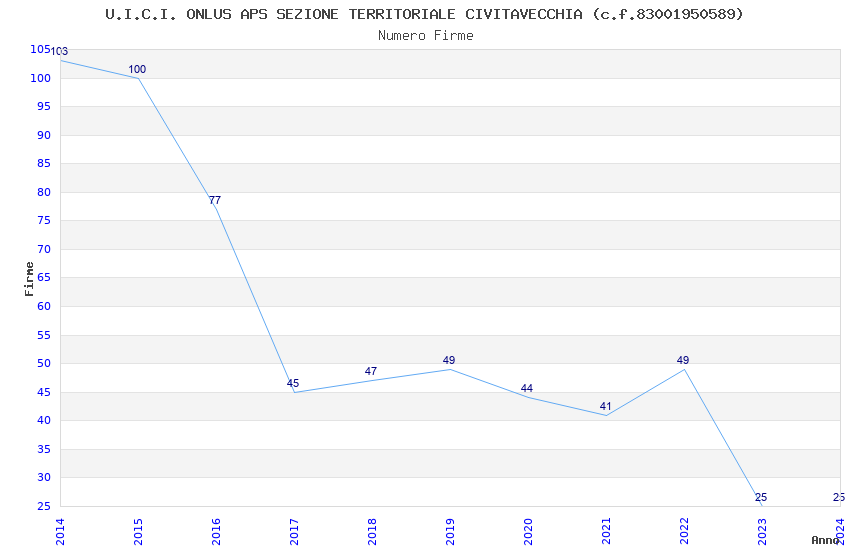Screen dimensions: 850x550
Task: Select the data point label '77'
Action: pos(215,200)
